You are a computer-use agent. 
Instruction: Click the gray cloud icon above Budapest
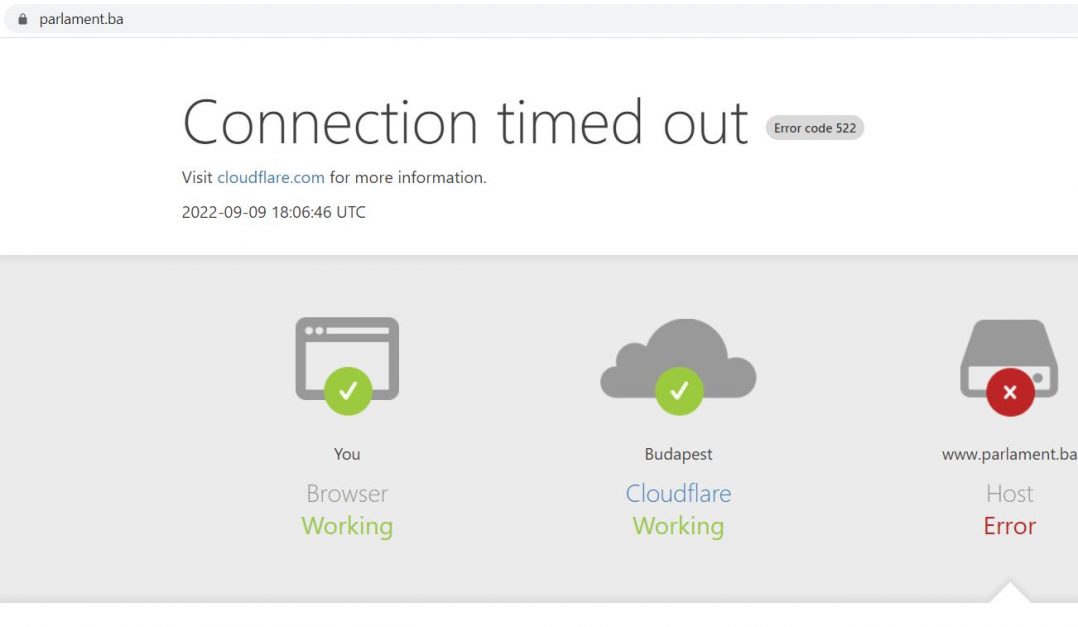pyautogui.click(x=679, y=358)
